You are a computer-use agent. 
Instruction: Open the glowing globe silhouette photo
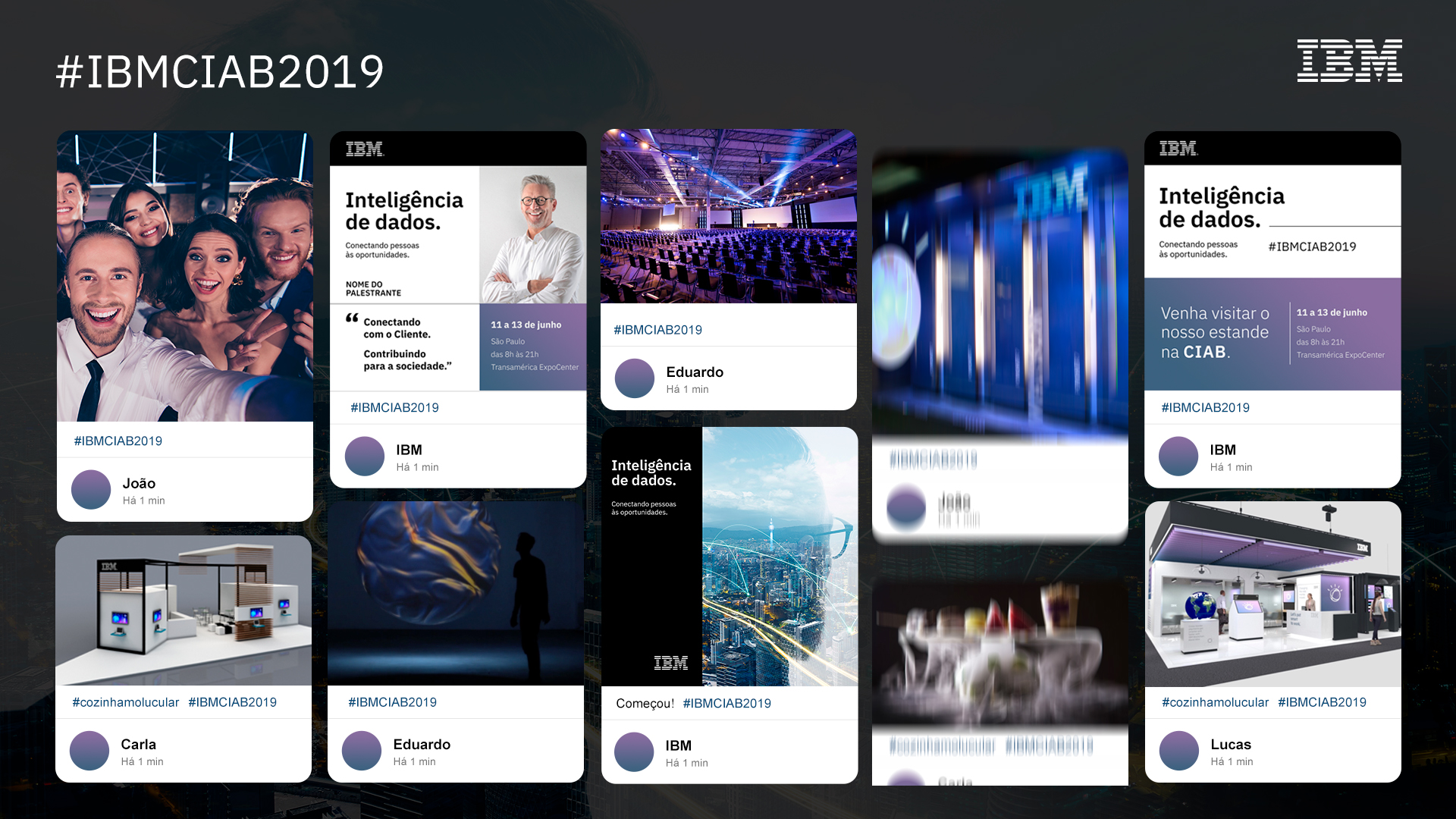coord(455,593)
